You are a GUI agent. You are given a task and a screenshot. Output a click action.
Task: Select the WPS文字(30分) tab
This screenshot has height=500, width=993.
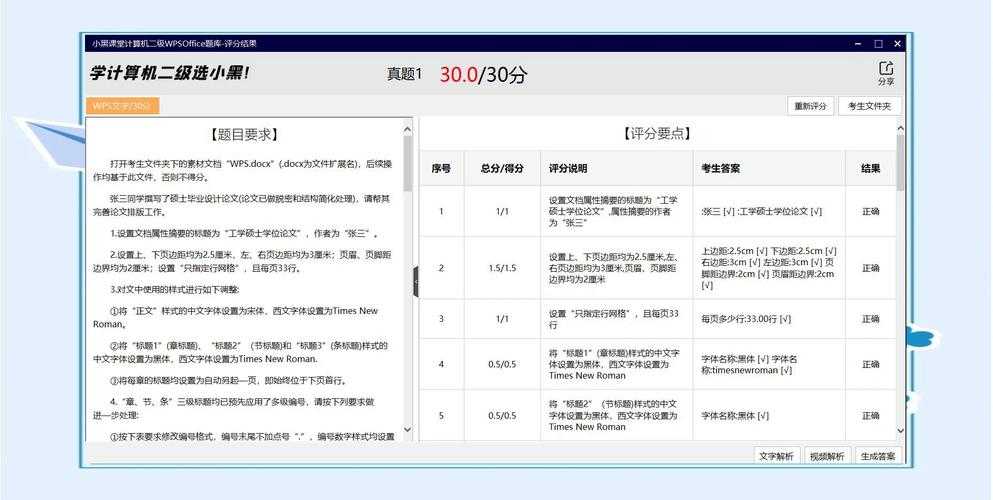coord(122,106)
